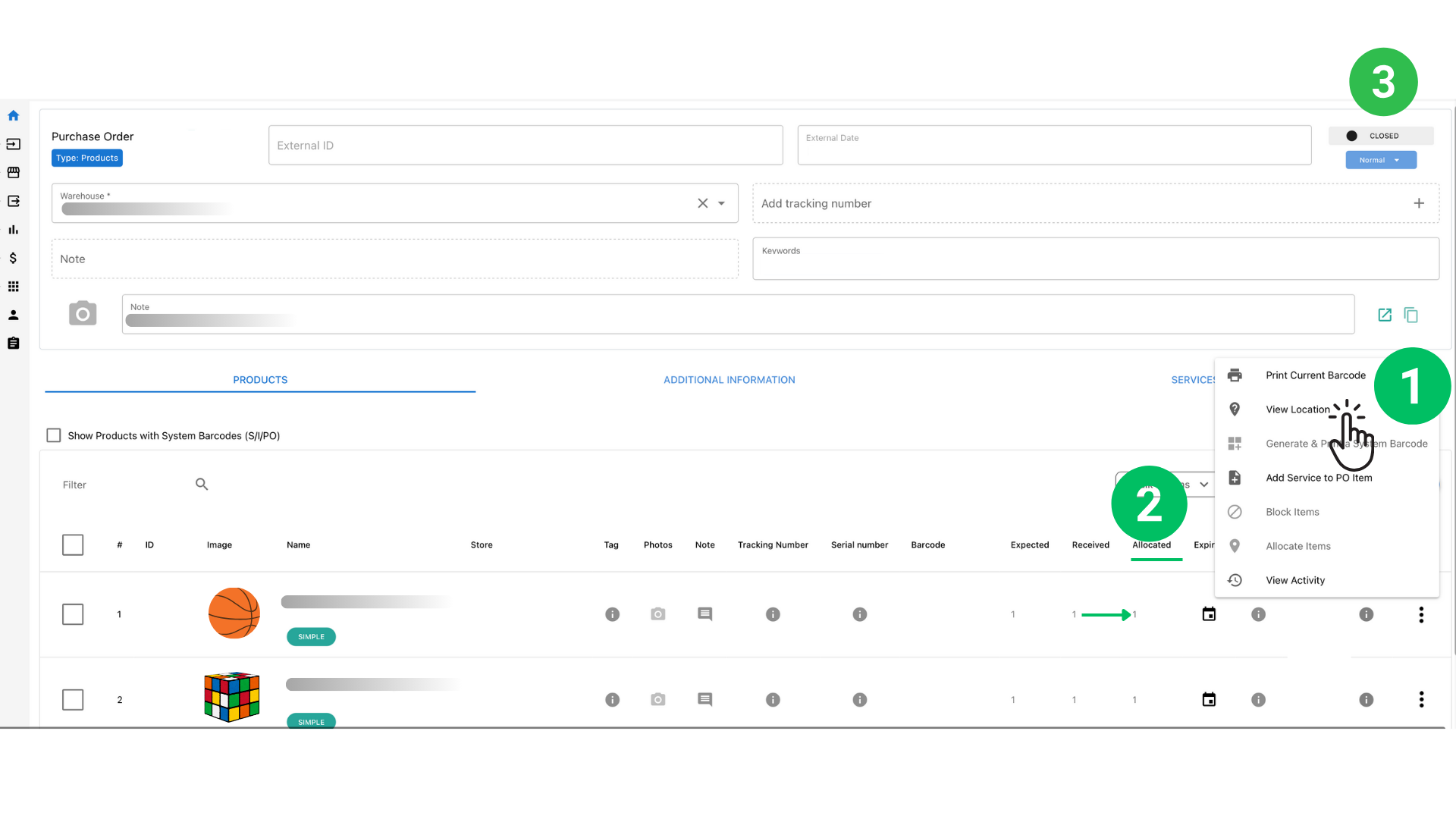Open note comment icon in row 1

pos(704,614)
